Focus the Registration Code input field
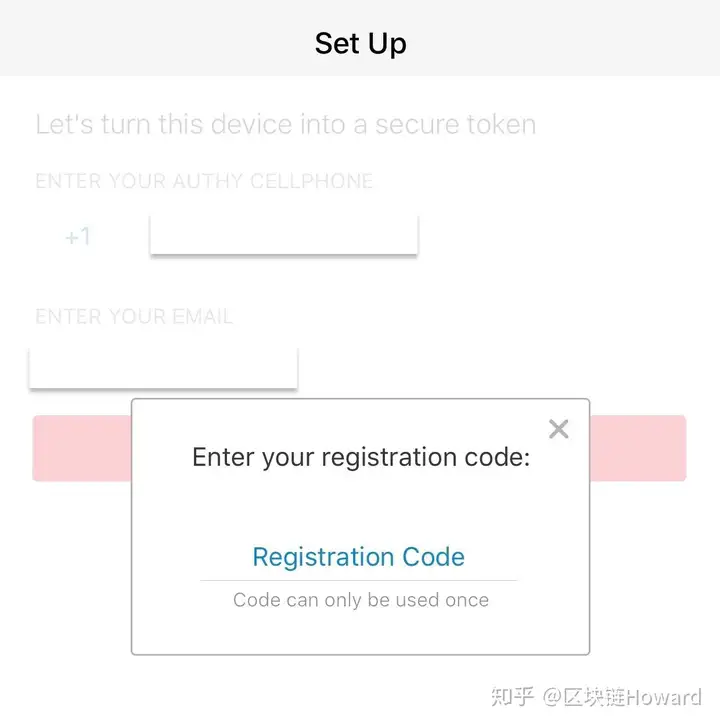The height and width of the screenshot is (726, 720). point(358,557)
